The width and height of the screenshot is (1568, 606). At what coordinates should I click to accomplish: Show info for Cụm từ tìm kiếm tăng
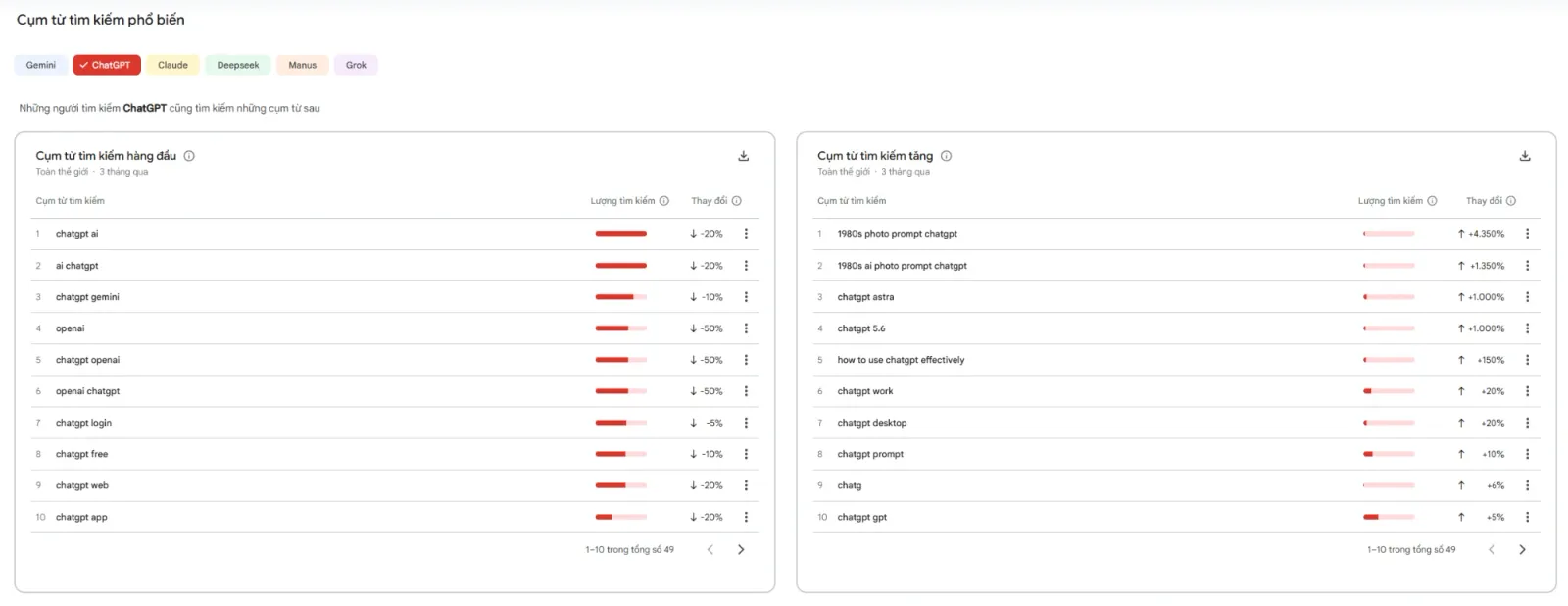(x=946, y=156)
